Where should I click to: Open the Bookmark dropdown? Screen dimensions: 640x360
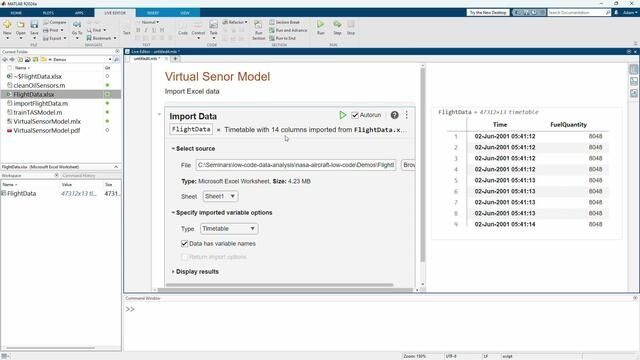point(101,38)
